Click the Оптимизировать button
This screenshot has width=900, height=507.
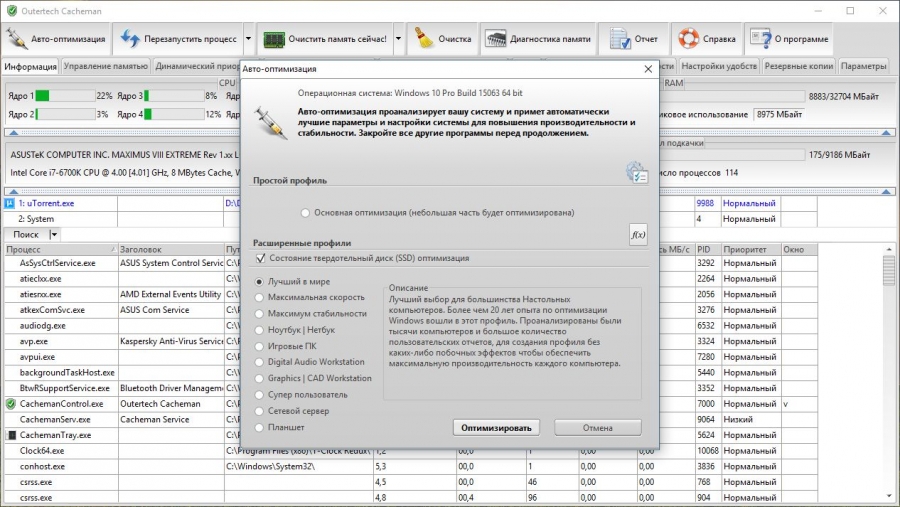(x=496, y=428)
